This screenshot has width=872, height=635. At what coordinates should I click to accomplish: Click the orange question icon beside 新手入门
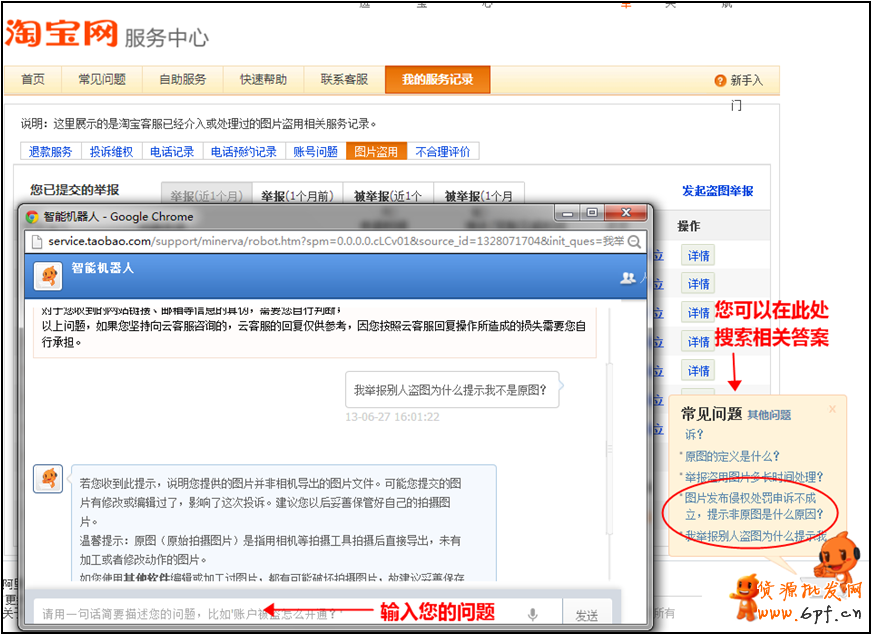(x=721, y=81)
